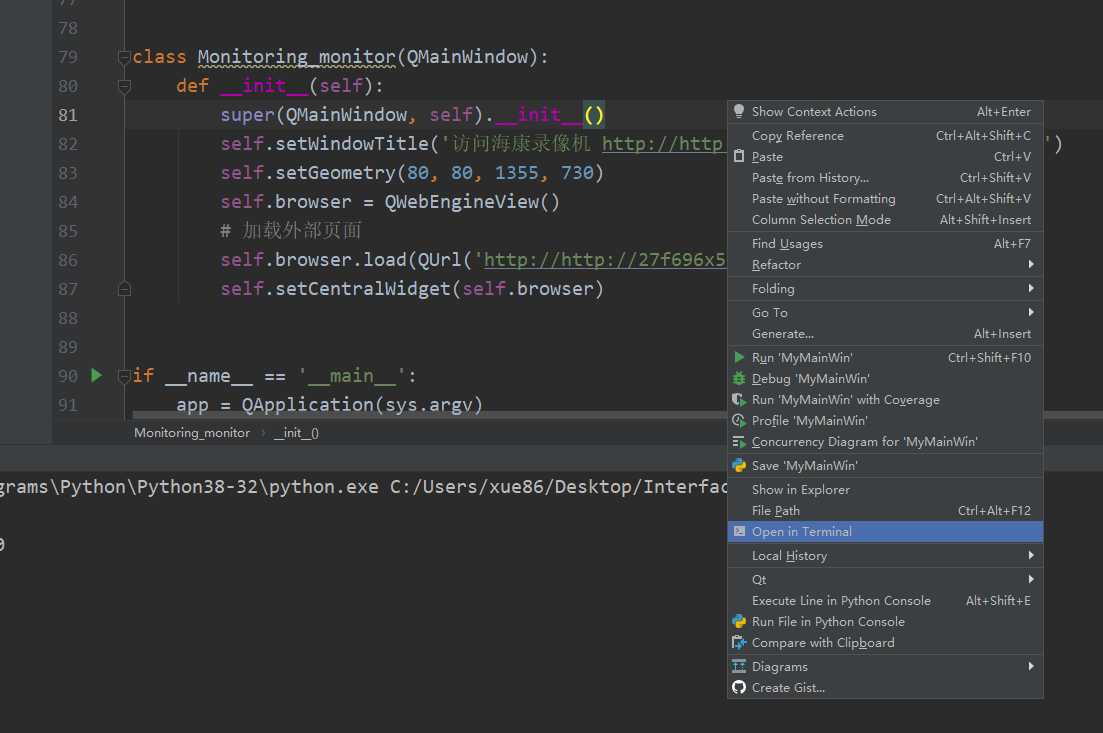Expand the Folding submenu arrow
1103x733 pixels.
coord(1031,288)
